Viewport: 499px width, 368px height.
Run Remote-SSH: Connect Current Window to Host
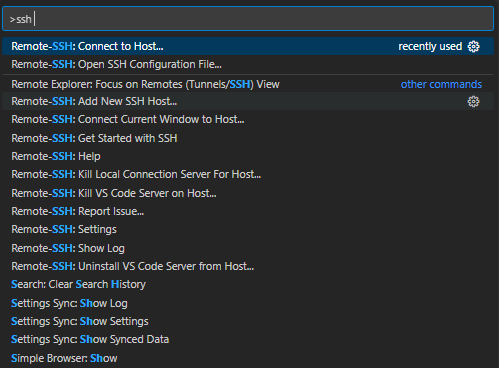[248, 119]
